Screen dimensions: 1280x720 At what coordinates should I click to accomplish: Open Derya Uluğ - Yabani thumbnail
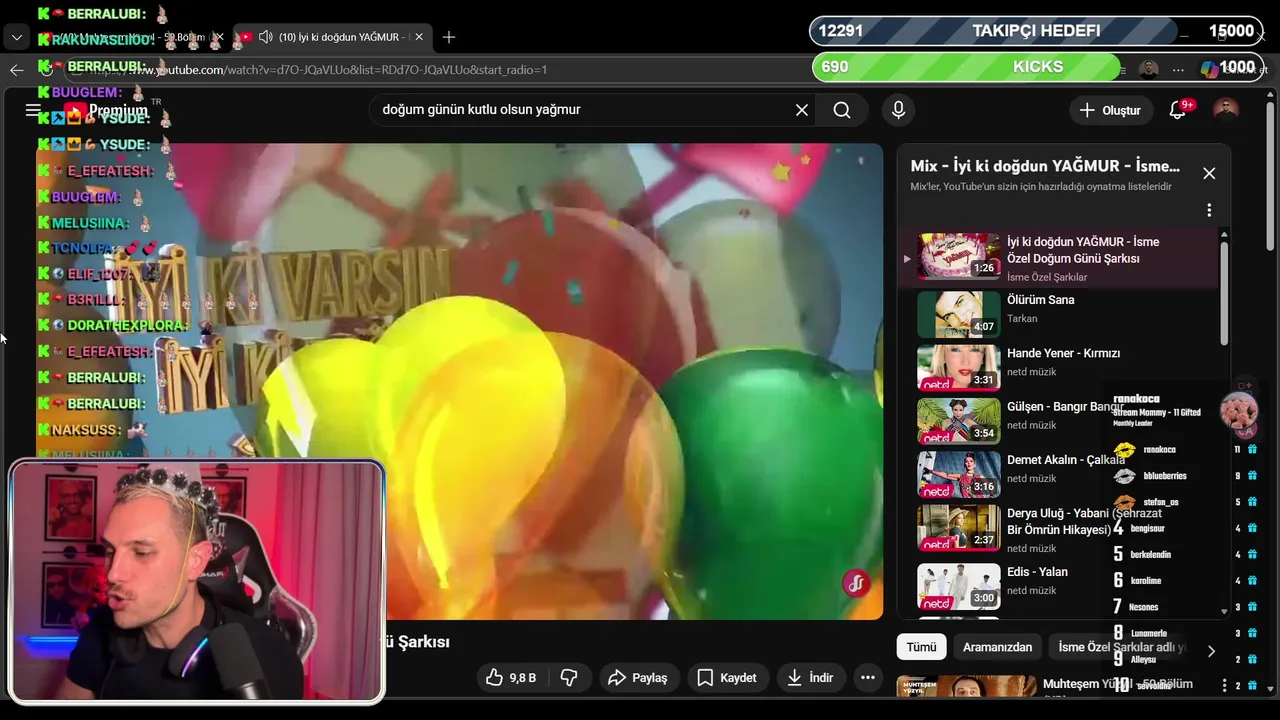click(x=958, y=528)
